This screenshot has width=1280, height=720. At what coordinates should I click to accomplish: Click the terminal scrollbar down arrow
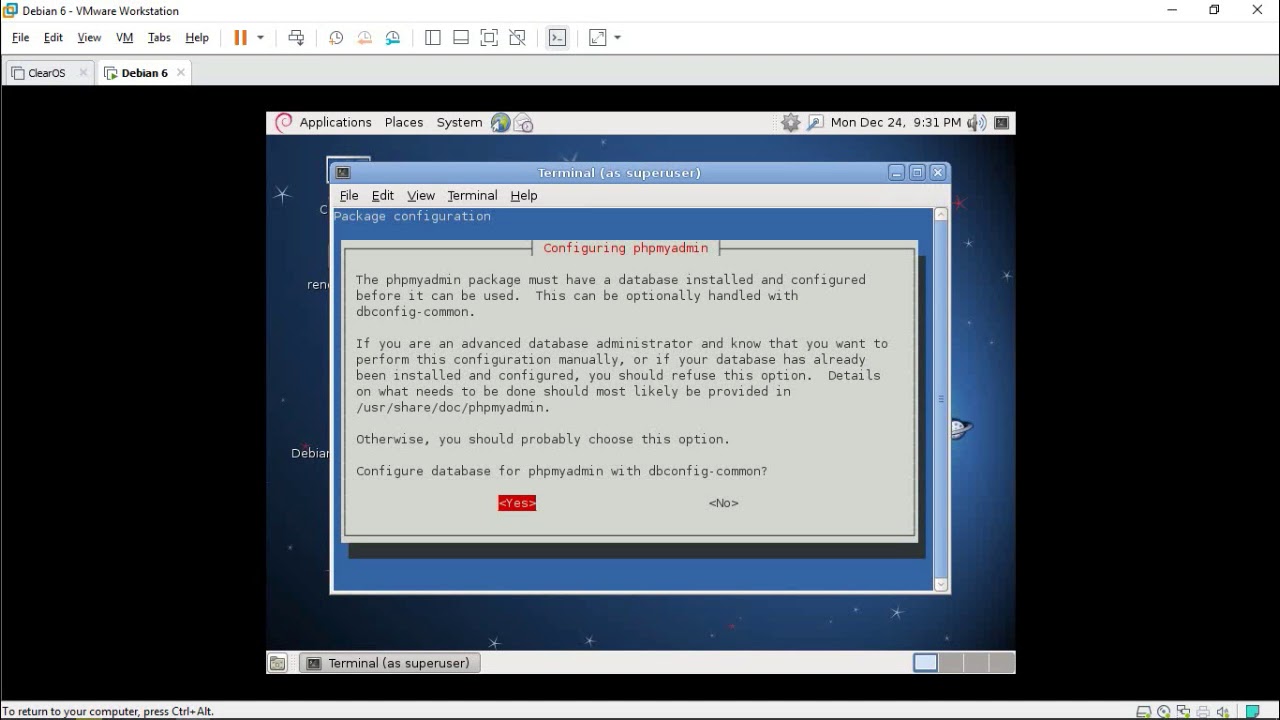941,584
